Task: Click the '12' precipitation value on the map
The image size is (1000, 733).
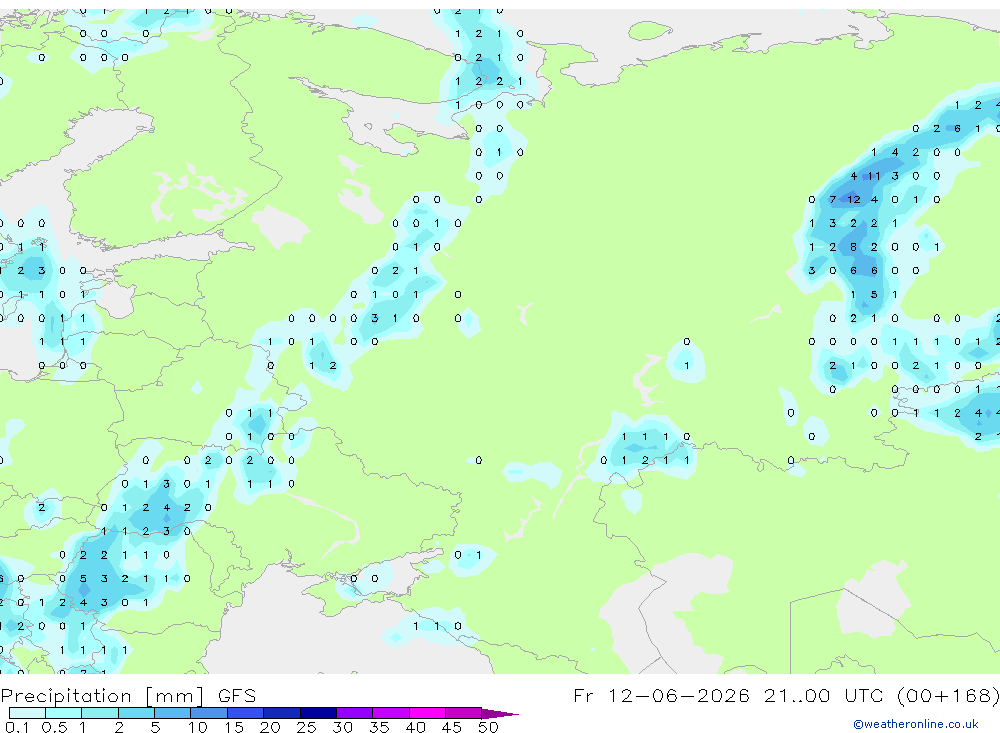Action: point(853,200)
